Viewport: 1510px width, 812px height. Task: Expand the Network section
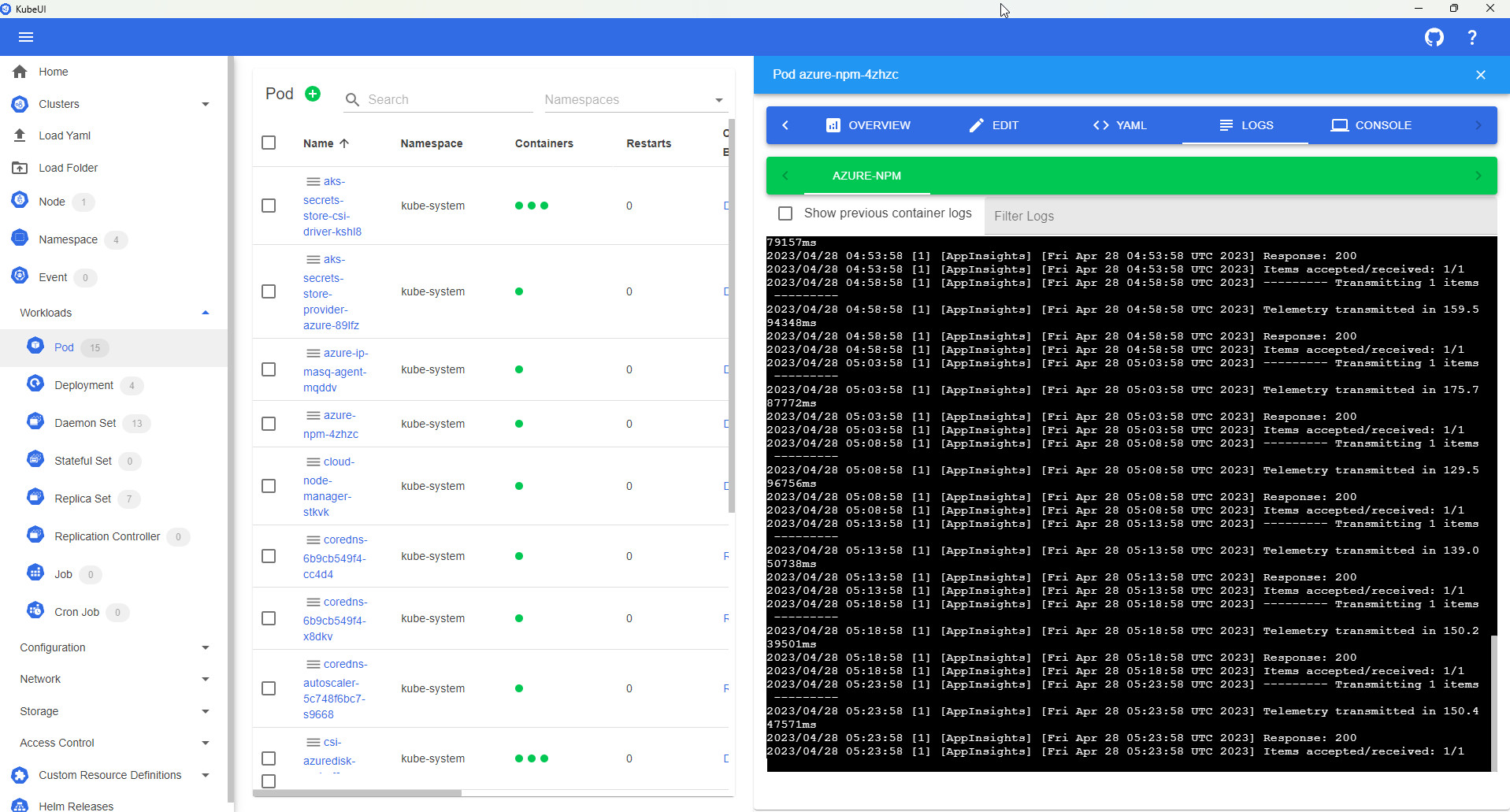(x=206, y=679)
